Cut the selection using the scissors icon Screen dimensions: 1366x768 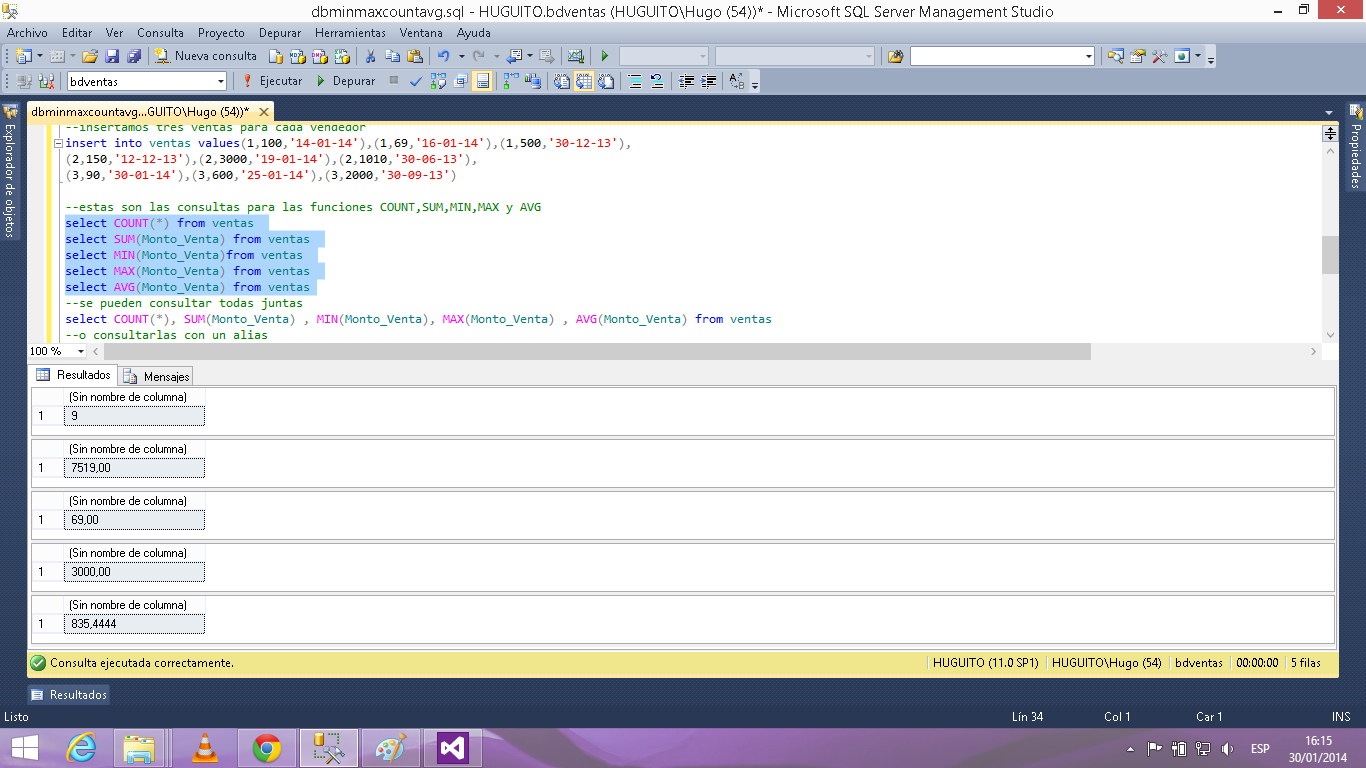tap(370, 56)
